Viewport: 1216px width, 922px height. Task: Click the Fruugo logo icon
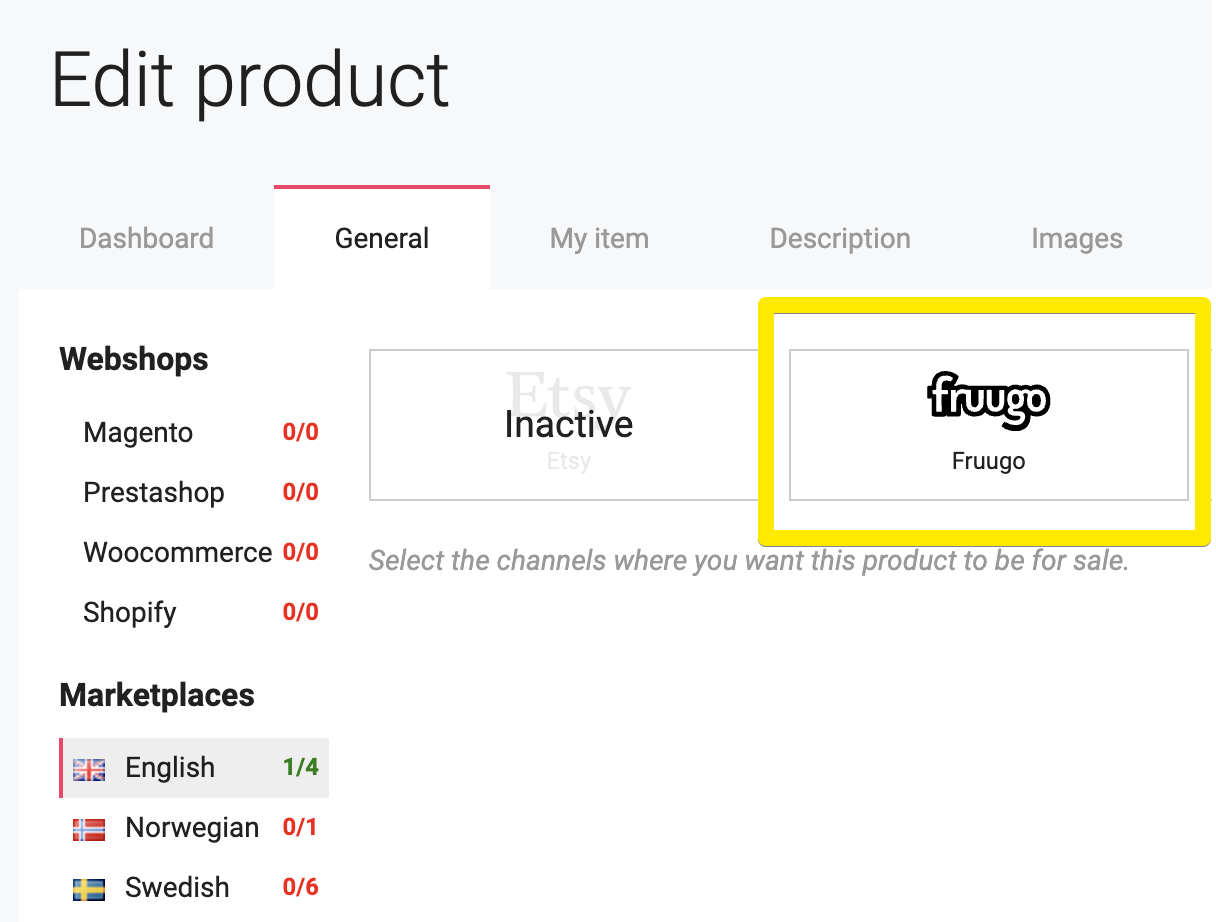[988, 400]
